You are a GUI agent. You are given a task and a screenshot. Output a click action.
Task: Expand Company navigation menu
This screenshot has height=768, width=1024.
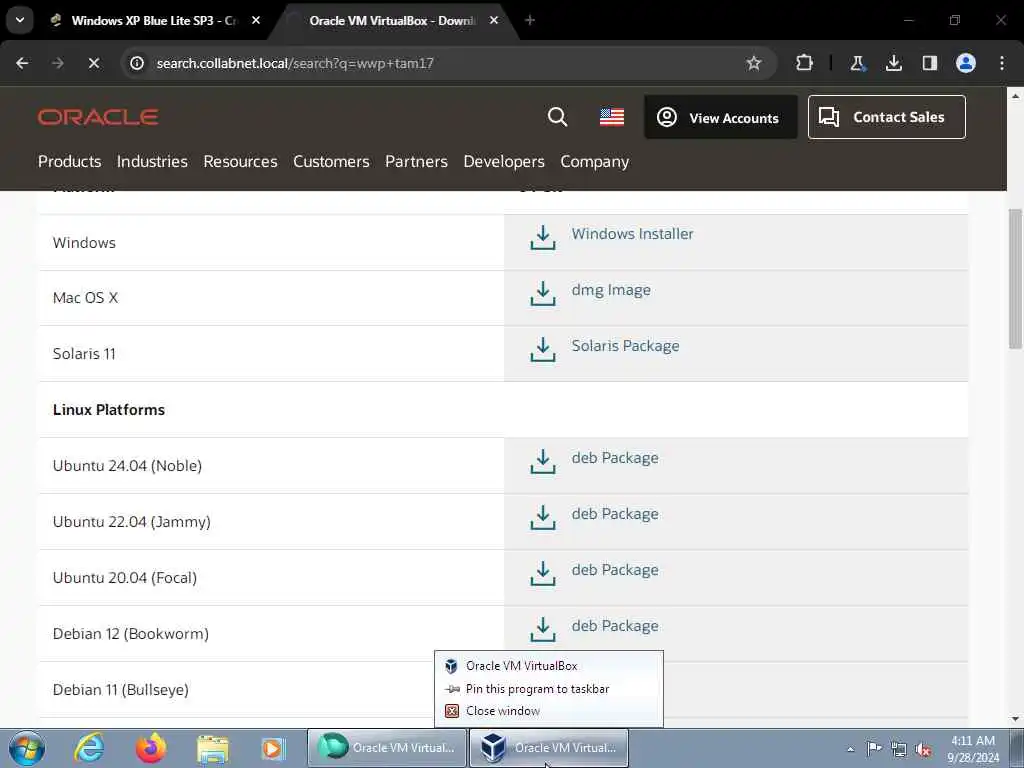(594, 161)
